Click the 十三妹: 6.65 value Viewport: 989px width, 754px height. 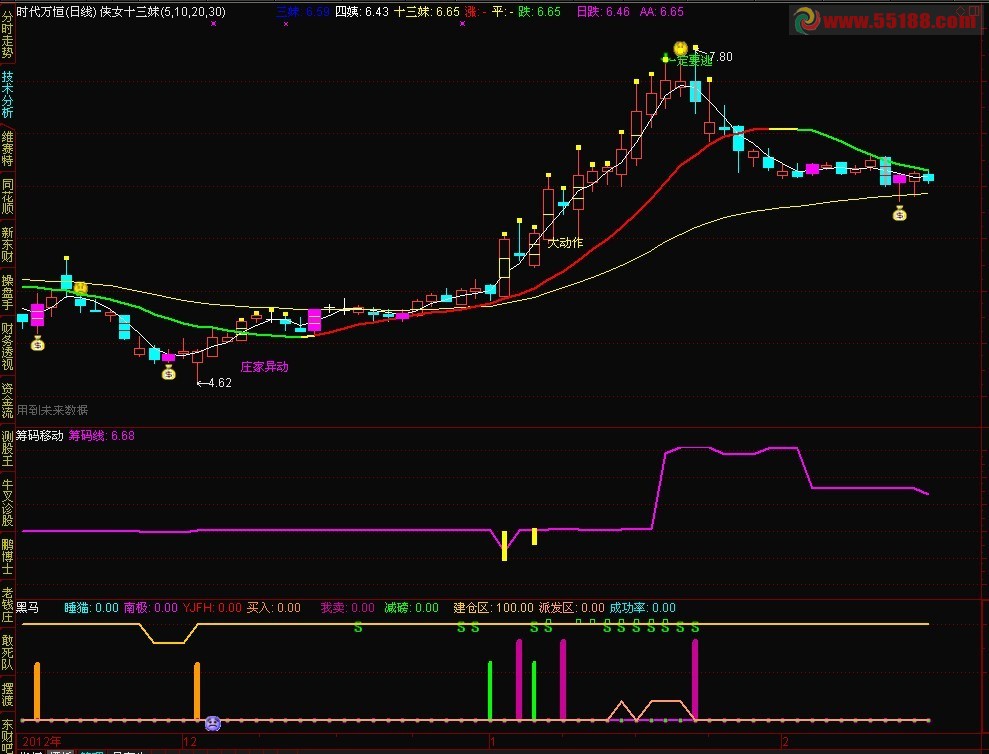[427, 11]
